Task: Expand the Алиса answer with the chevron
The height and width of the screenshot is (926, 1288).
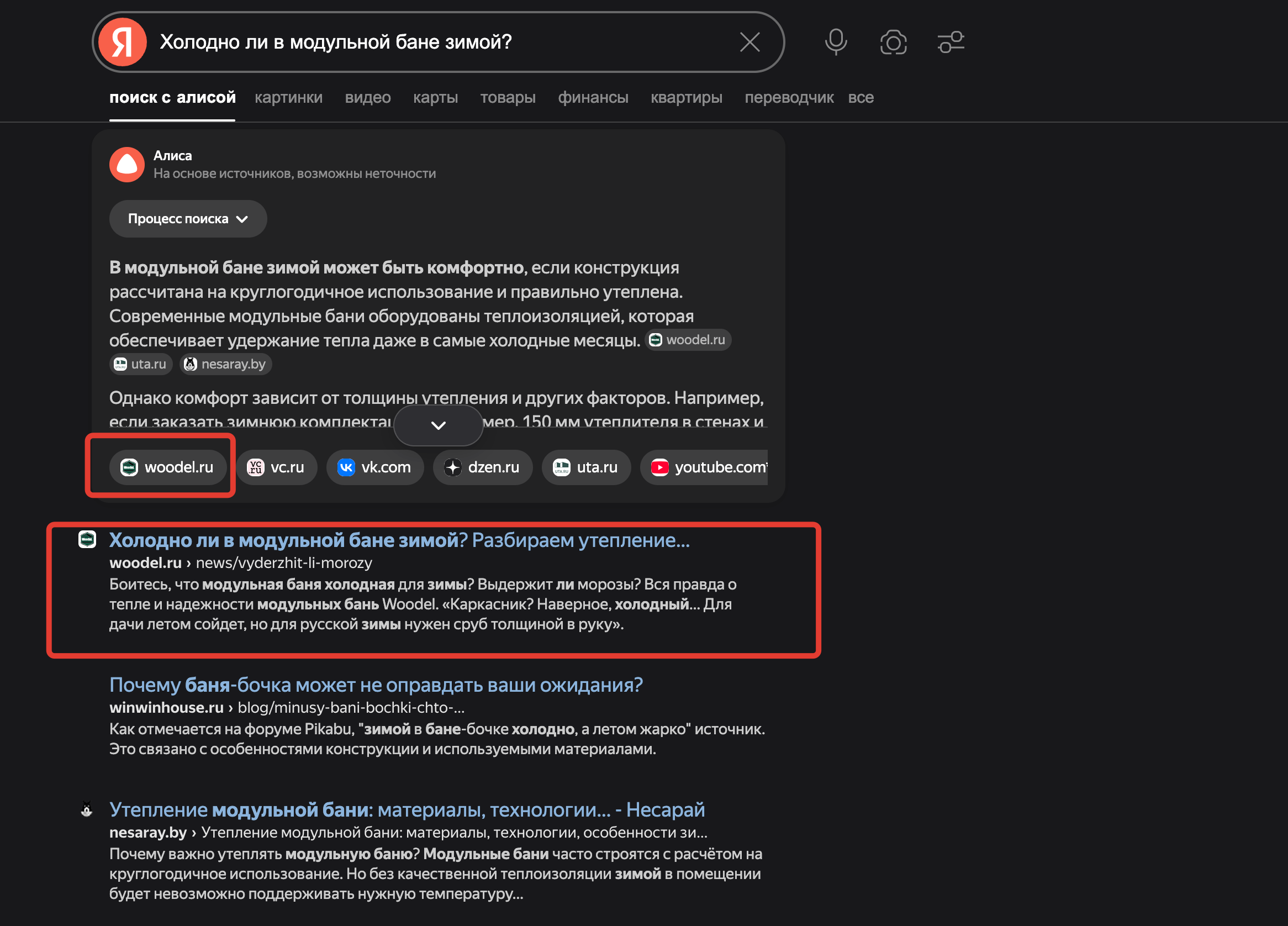Action: (x=437, y=425)
